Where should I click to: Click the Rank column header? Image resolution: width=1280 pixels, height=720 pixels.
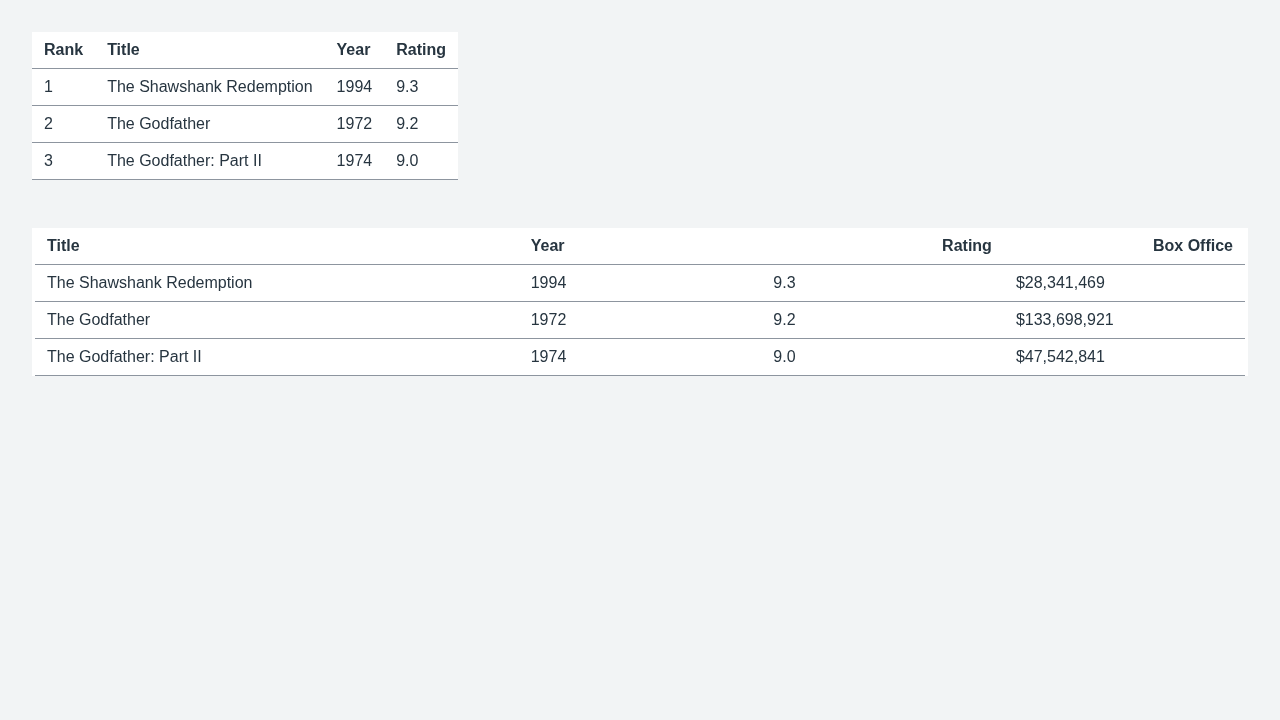(x=63, y=50)
